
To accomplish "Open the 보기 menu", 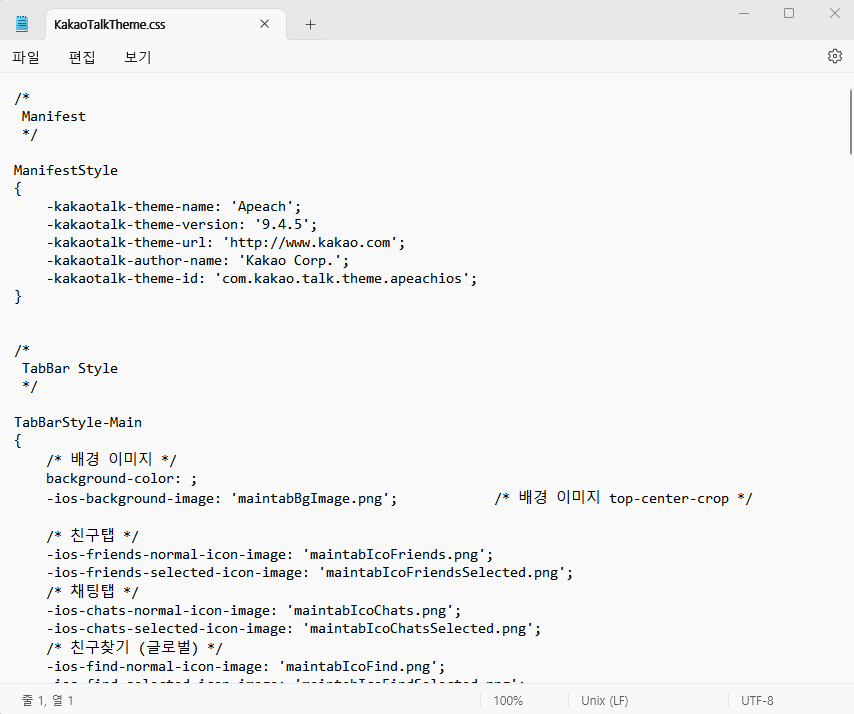I will point(138,57).
